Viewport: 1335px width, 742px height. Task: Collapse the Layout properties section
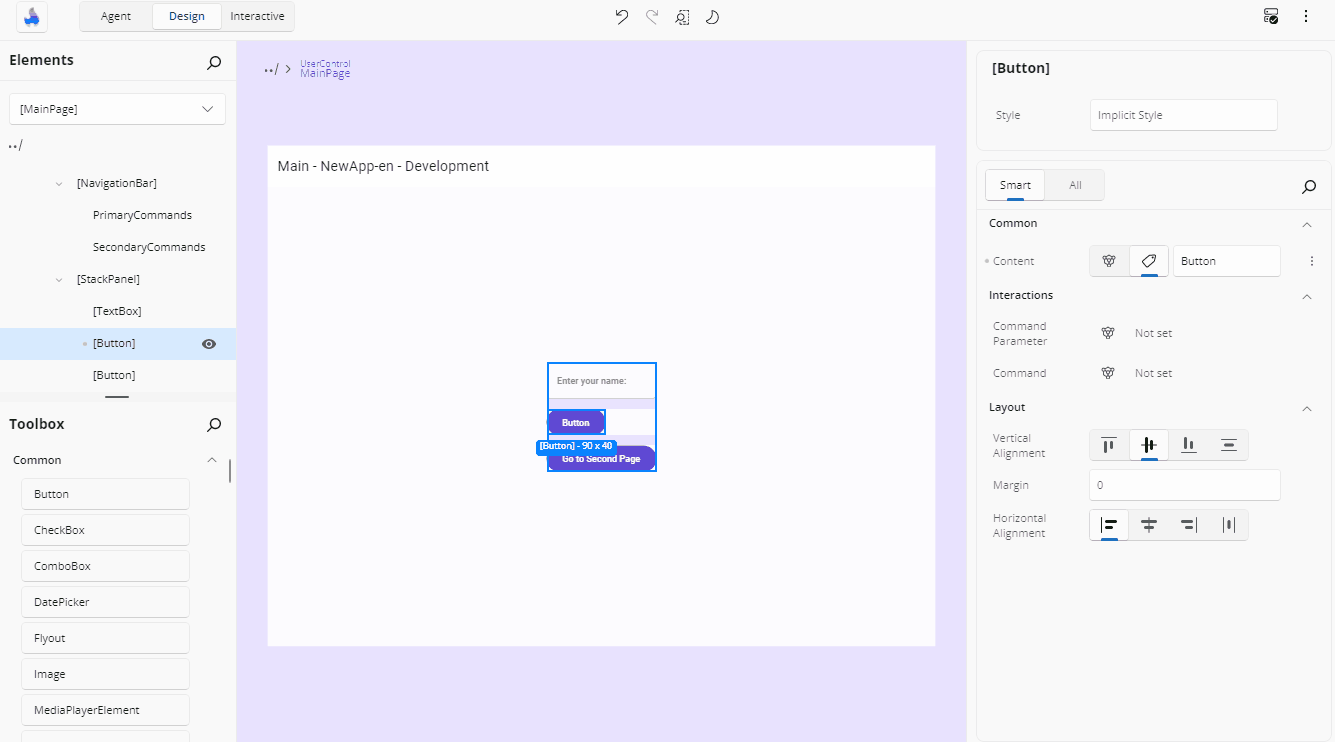(1307, 408)
